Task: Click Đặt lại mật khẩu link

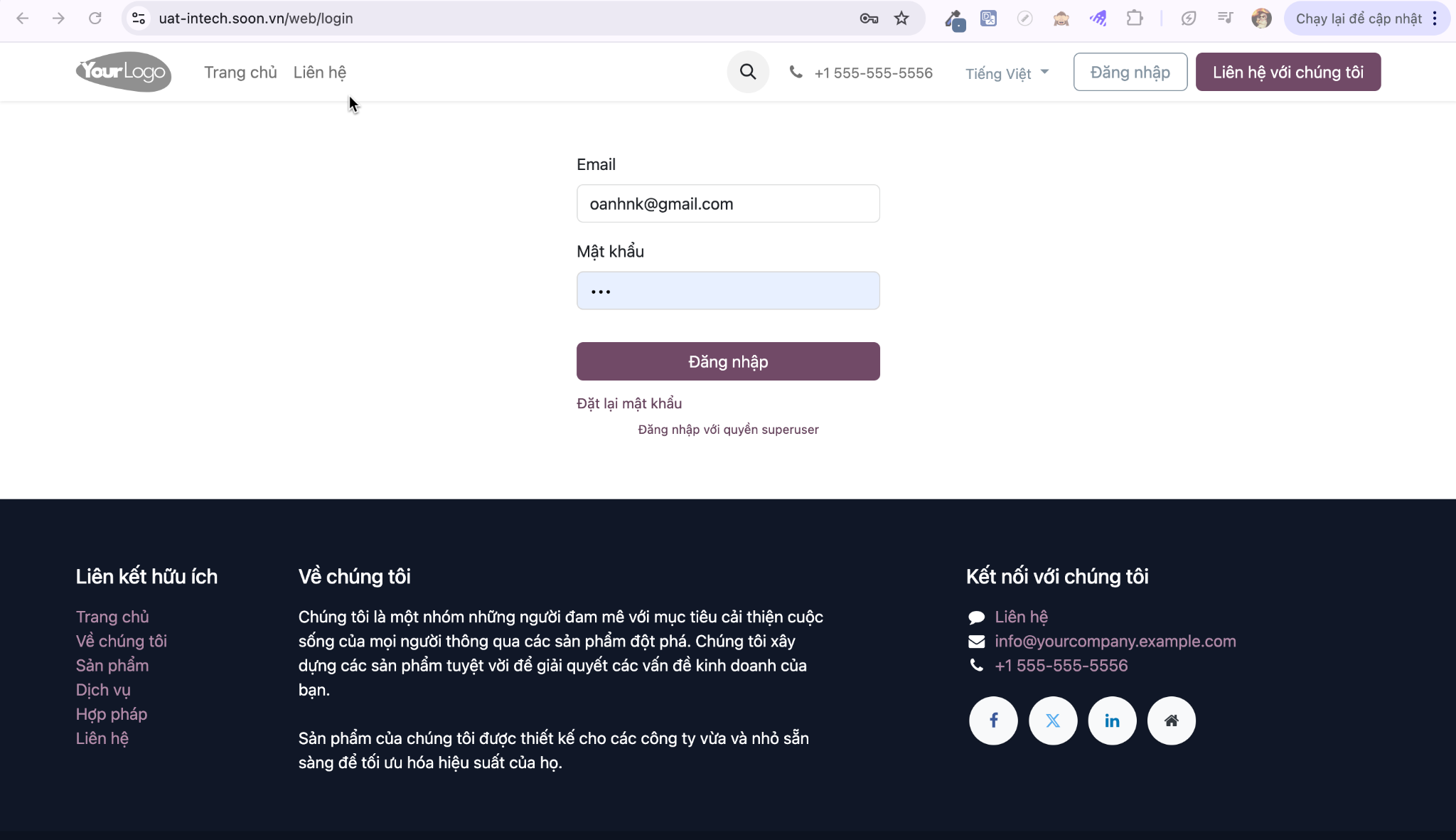Action: (629, 403)
